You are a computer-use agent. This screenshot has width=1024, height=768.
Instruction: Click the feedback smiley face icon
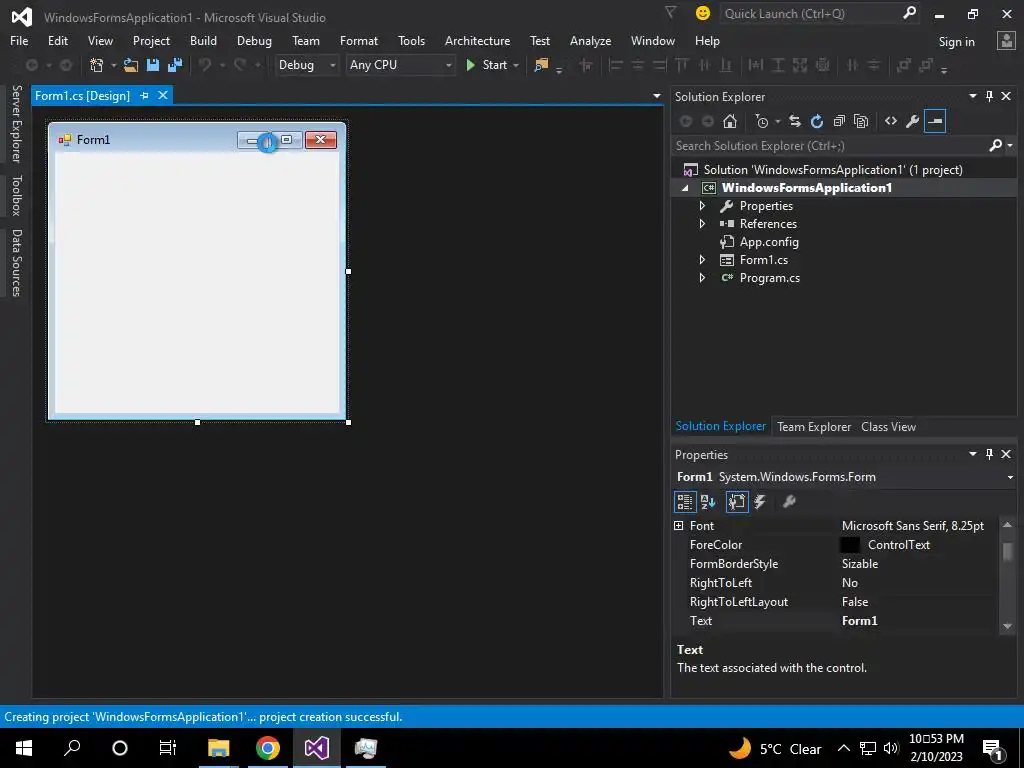pyautogui.click(x=703, y=13)
